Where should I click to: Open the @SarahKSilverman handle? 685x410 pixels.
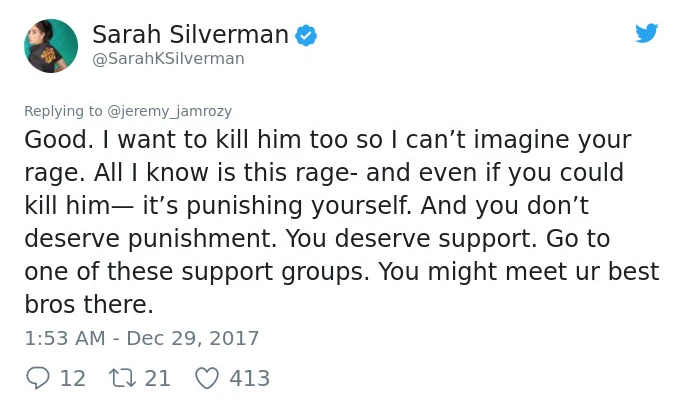[x=168, y=59]
